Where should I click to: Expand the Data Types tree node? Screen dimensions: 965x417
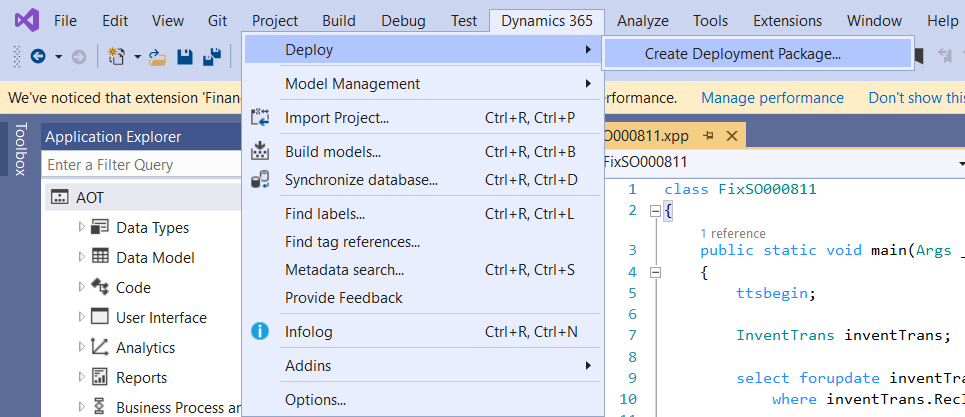81,227
